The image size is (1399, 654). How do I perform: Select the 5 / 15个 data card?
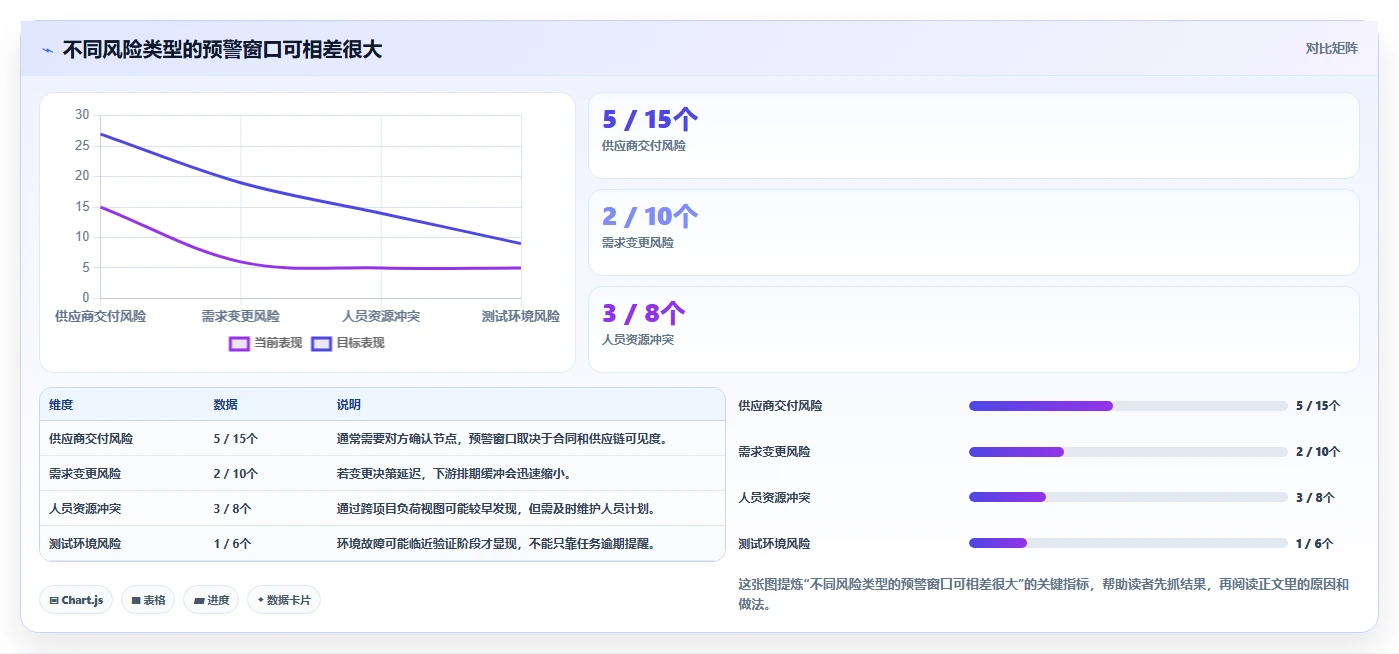click(973, 135)
